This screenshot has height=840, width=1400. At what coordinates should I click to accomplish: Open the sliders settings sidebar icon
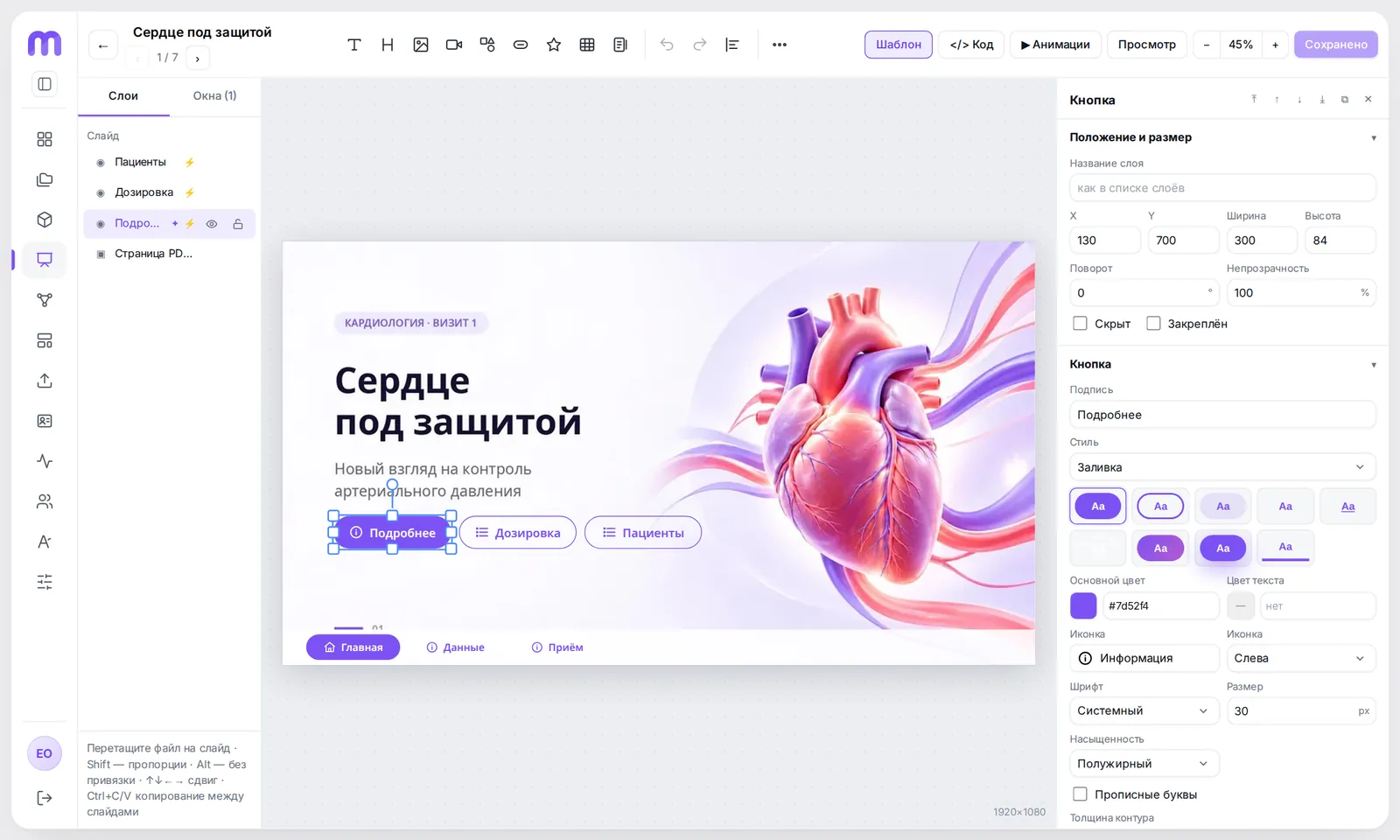pos(45,582)
